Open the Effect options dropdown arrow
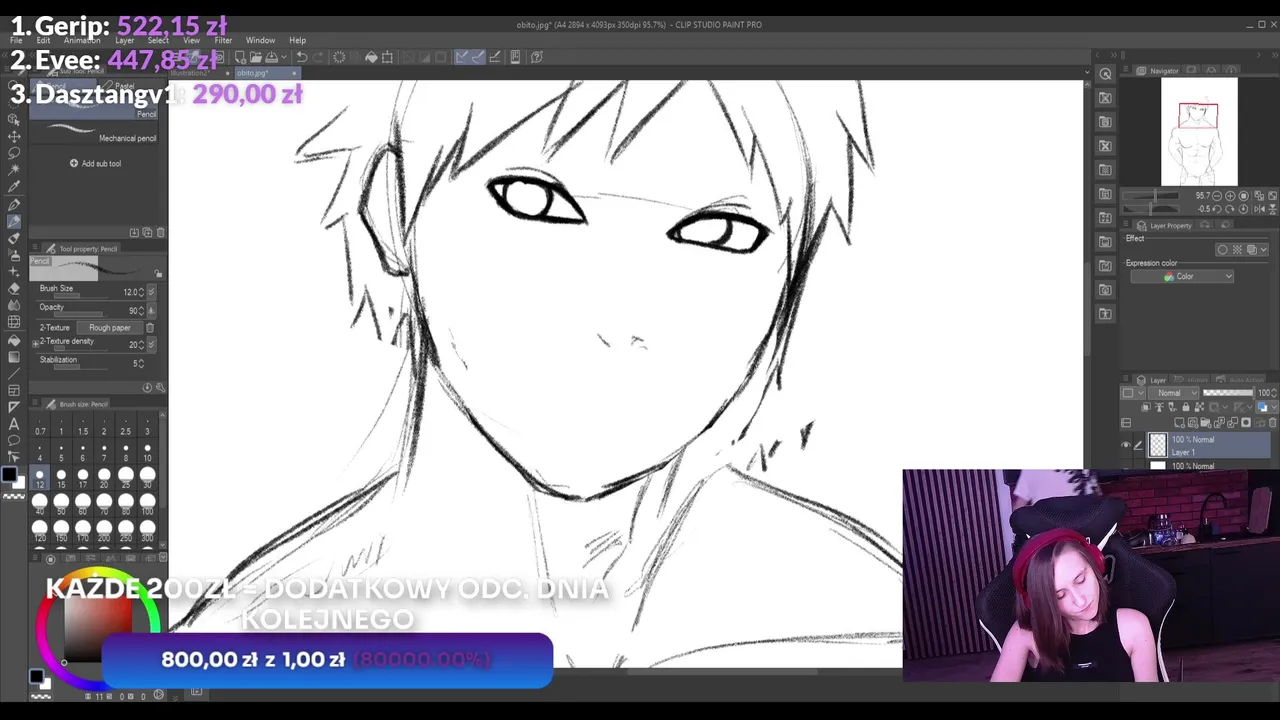The image size is (1280, 720). pos(1264,250)
